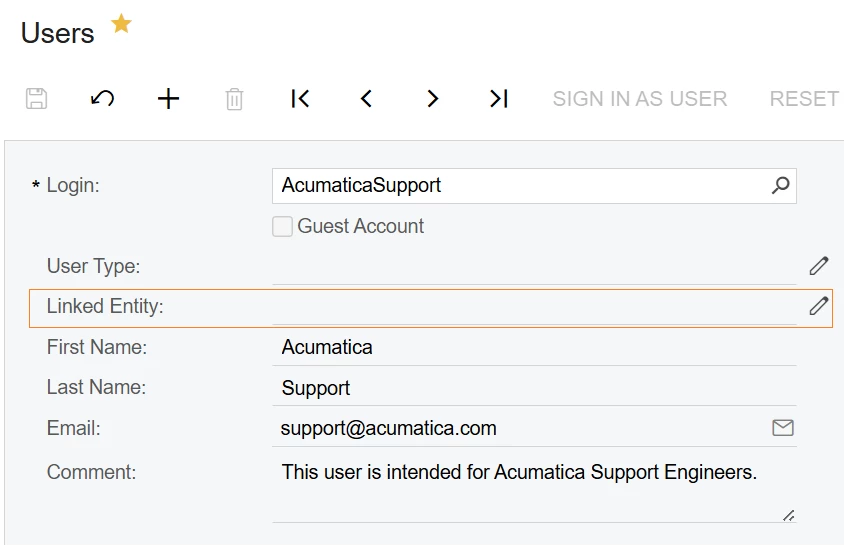The height and width of the screenshot is (548, 844).
Task: Go to the next user record
Action: pyautogui.click(x=432, y=99)
